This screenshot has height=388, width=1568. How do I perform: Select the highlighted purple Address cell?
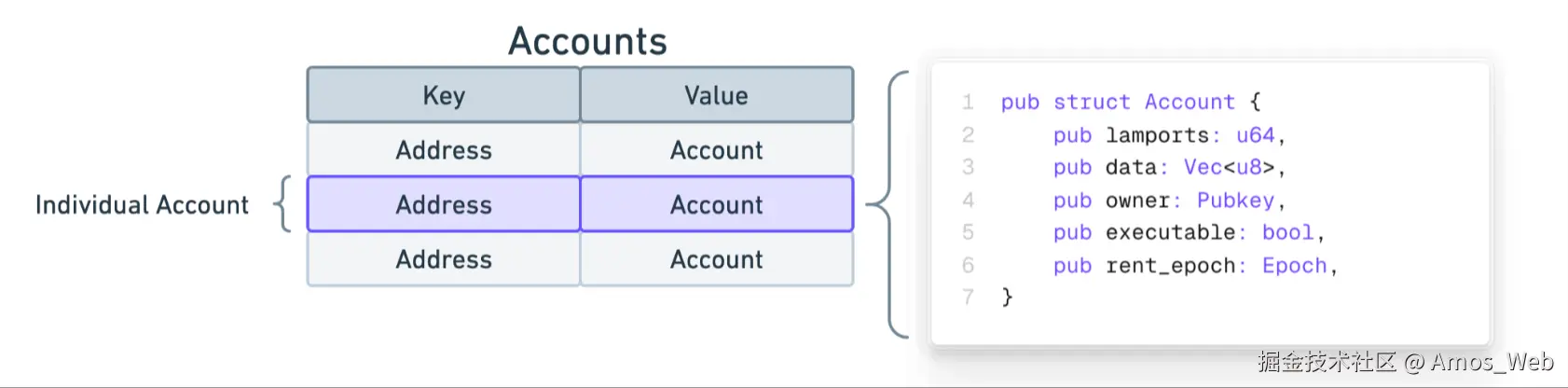(x=444, y=204)
